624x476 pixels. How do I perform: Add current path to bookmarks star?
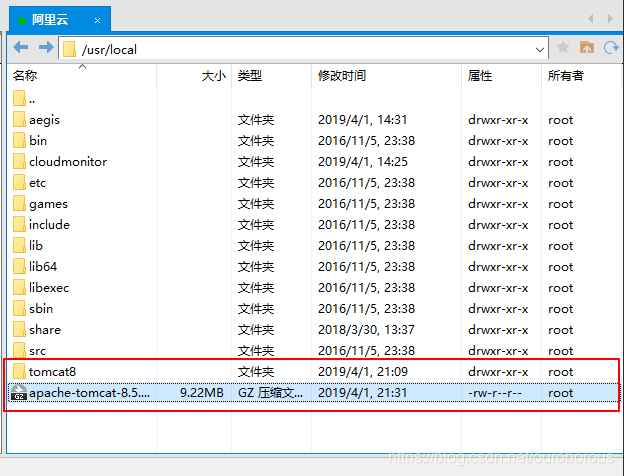click(563, 47)
